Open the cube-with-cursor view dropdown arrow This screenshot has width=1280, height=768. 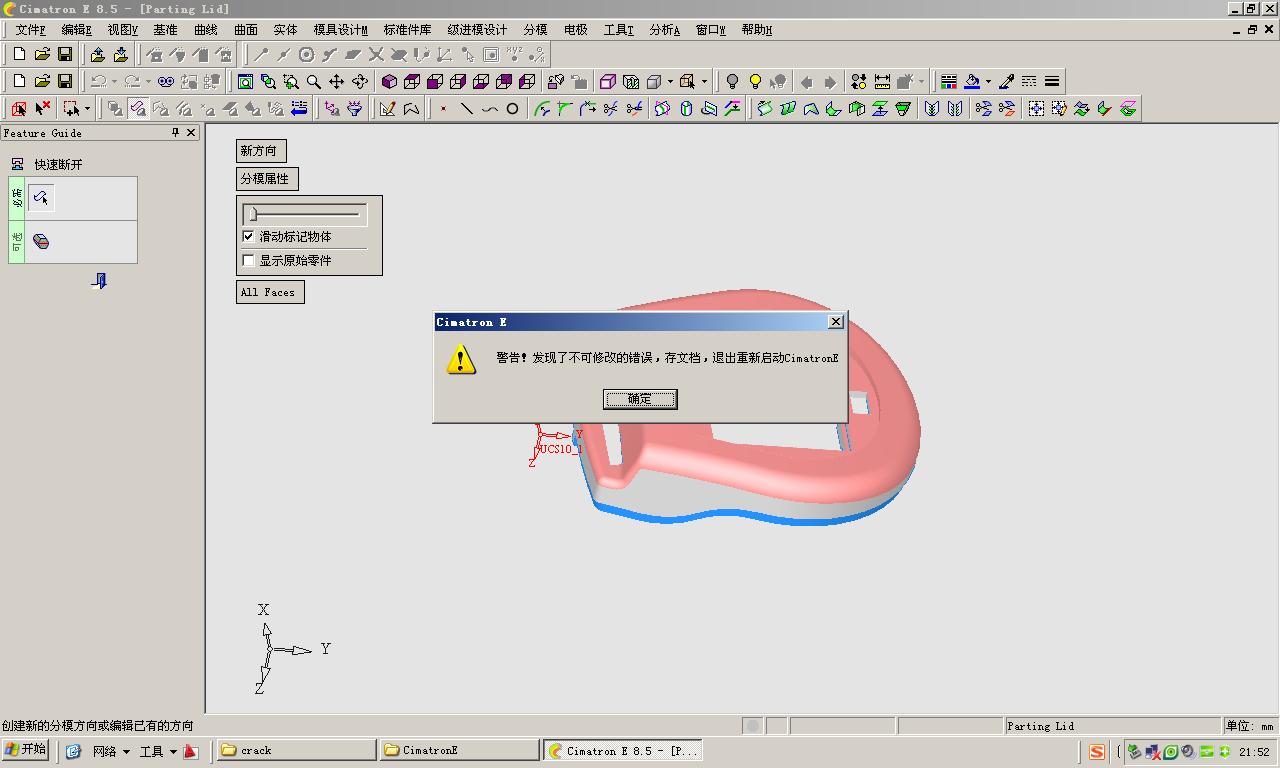point(704,81)
